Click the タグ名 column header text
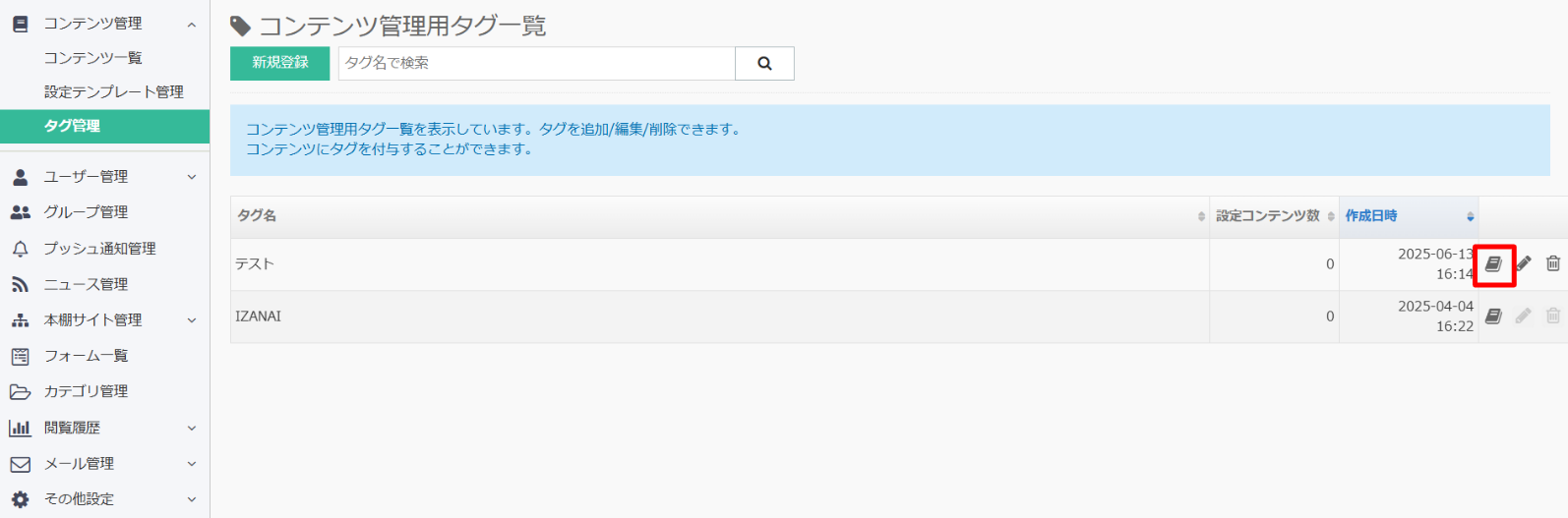This screenshot has height=518, width=1568. coord(257,216)
